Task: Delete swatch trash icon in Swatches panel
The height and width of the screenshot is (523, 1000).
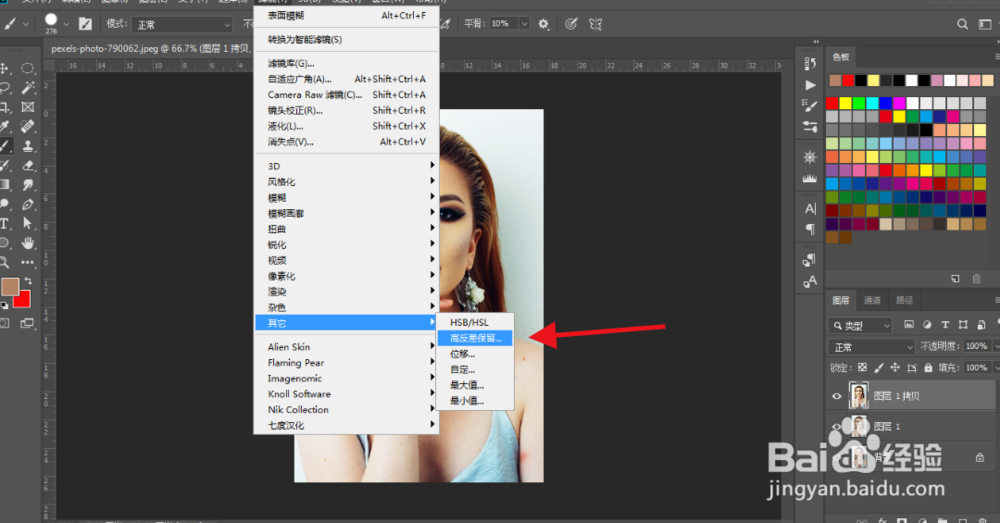Action: [x=976, y=279]
